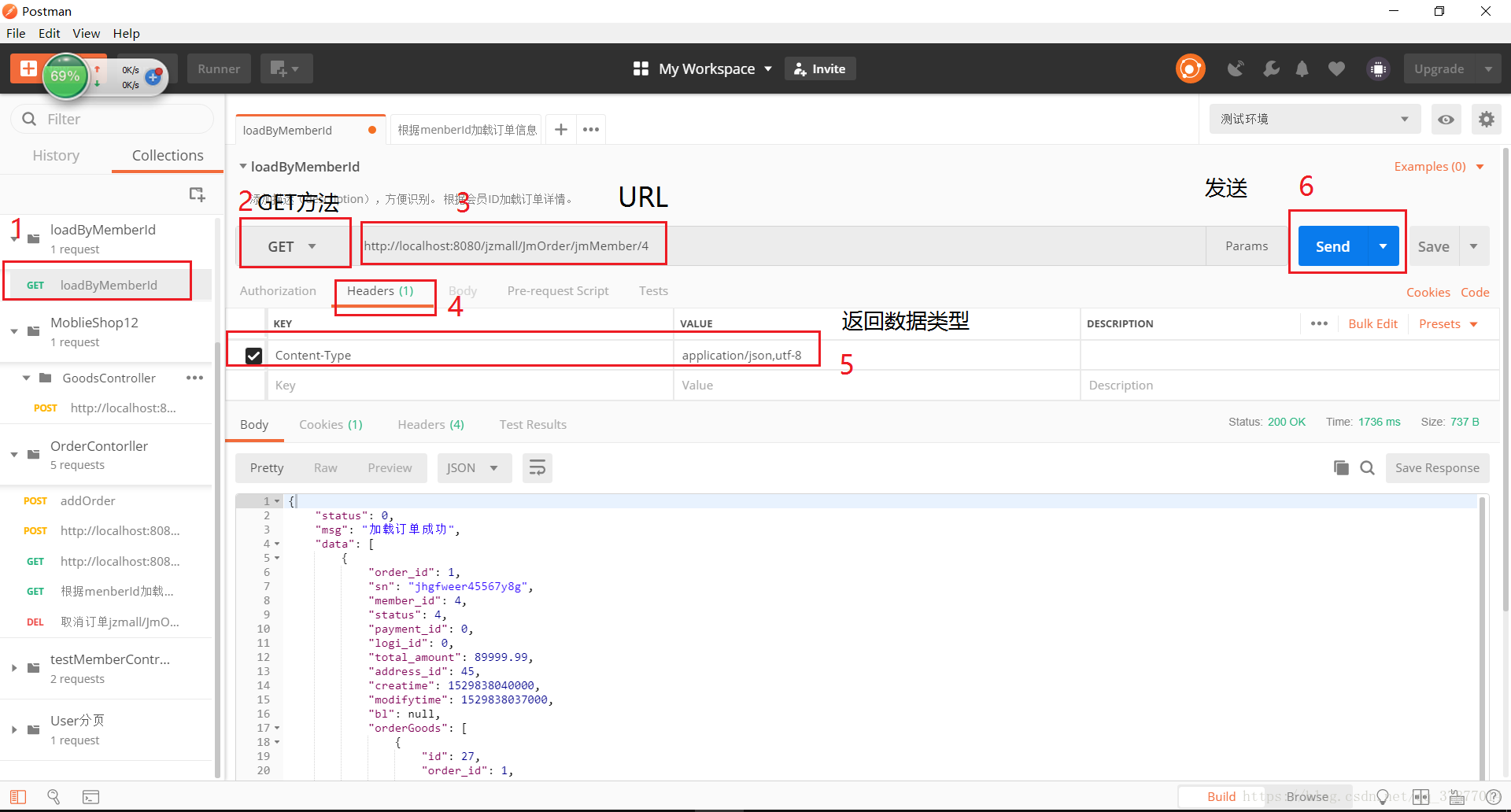
Task: Open the user avatar chip icon
Action: click(x=1378, y=69)
